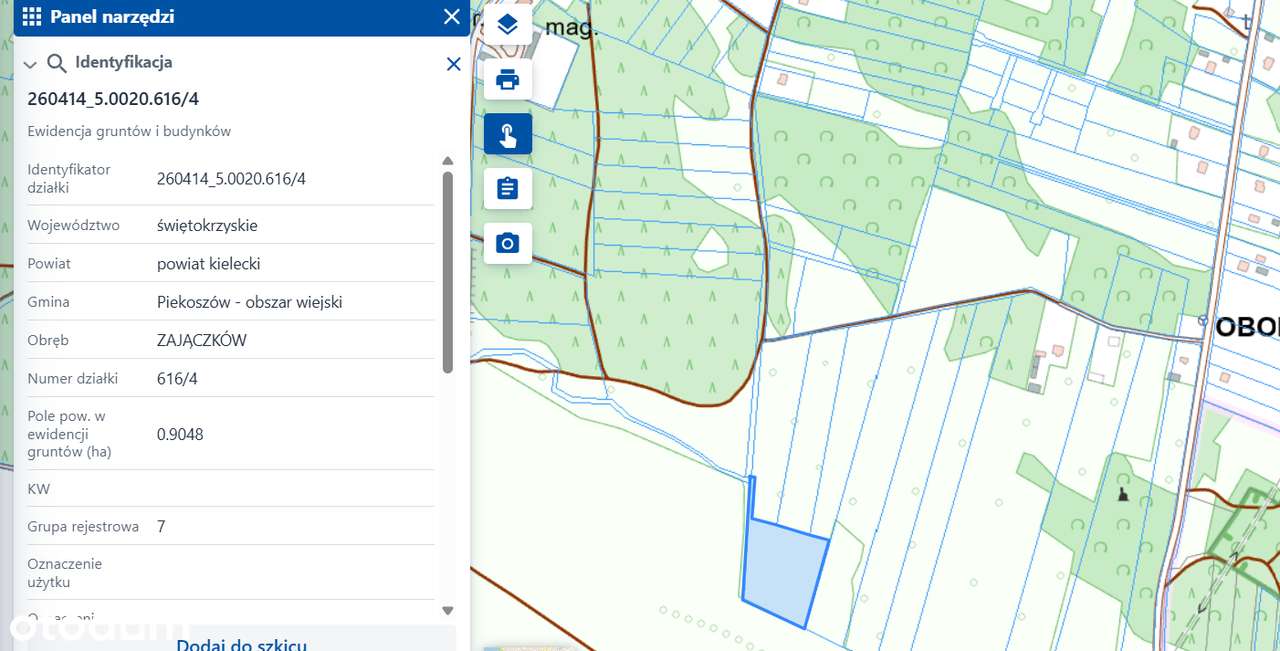This screenshot has width=1280, height=651.
Task: Close the Panel narzędzi panel
Action: tap(452, 16)
